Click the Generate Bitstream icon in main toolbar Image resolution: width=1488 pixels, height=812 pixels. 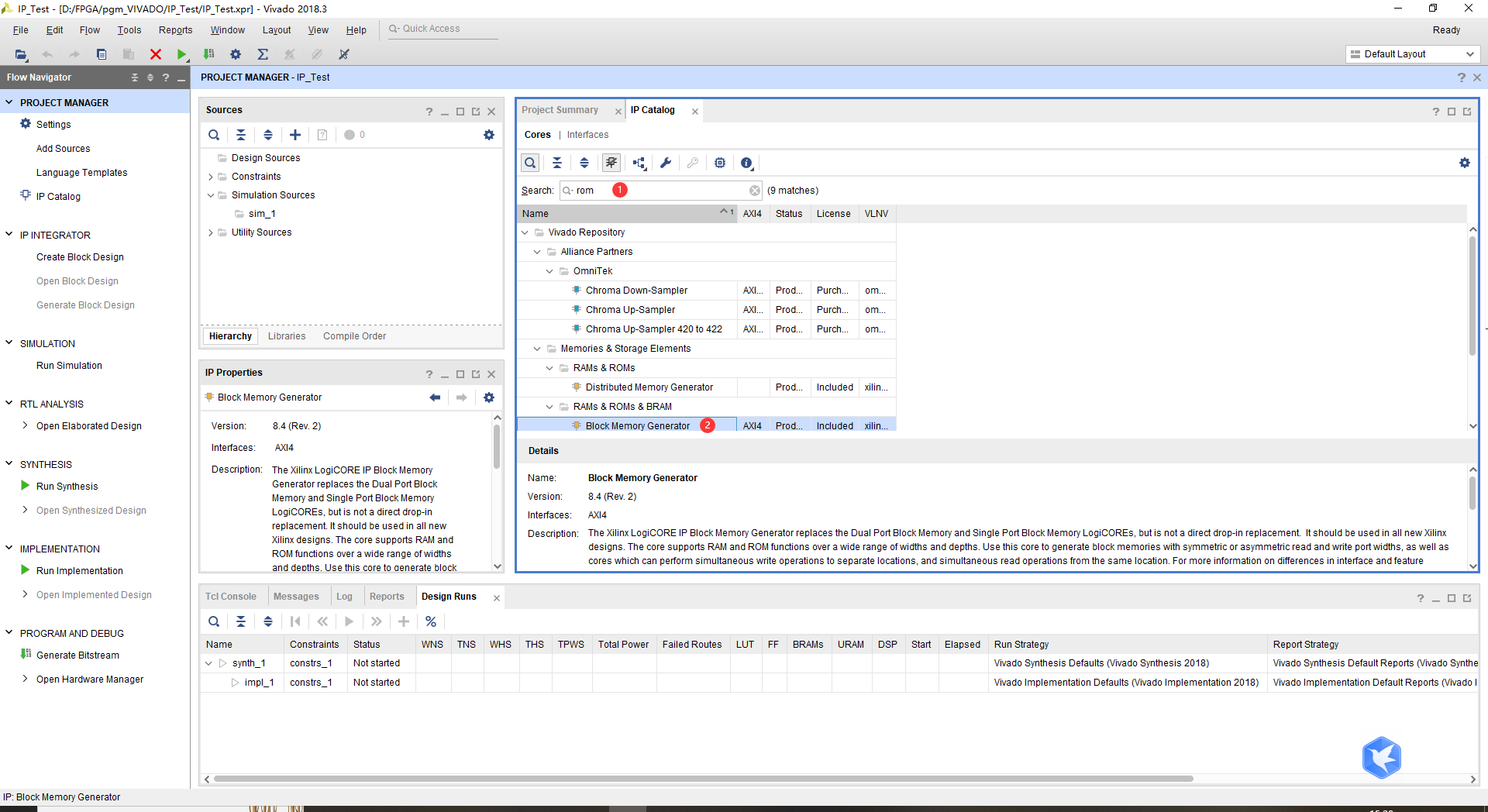pyautogui.click(x=208, y=54)
